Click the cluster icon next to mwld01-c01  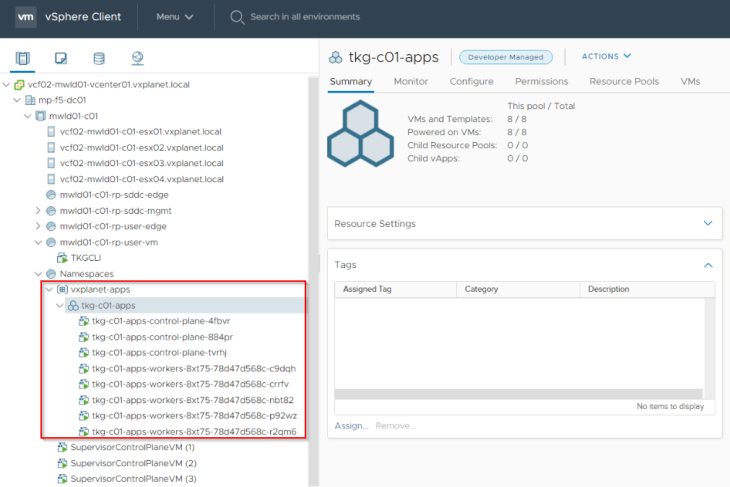click(41, 116)
